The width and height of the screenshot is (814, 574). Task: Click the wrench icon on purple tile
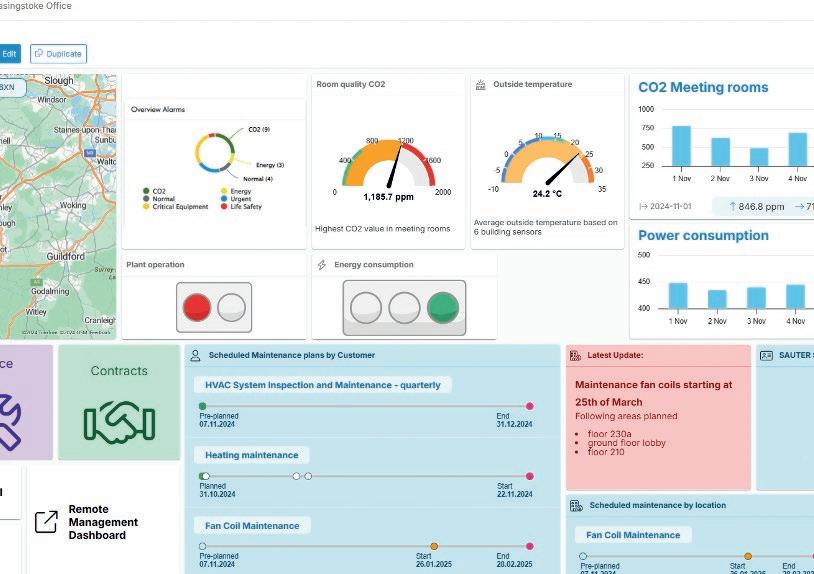pos(9,421)
